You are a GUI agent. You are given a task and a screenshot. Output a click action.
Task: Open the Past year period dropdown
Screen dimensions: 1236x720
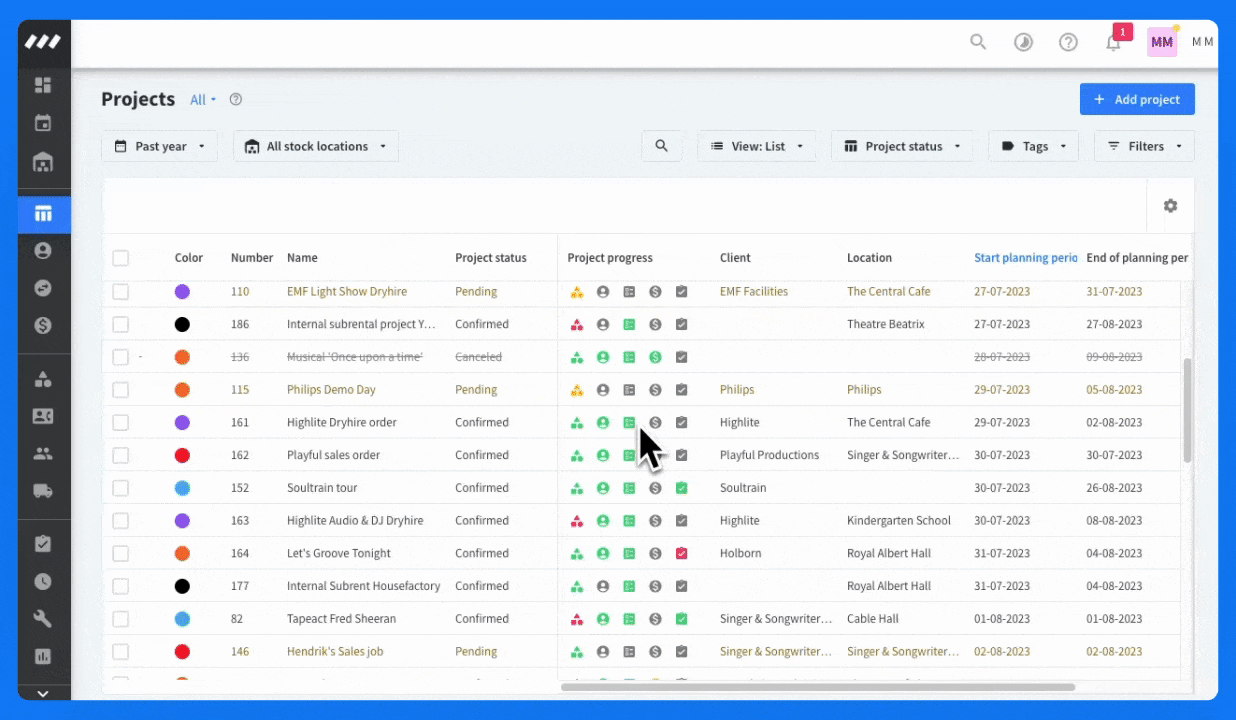click(160, 146)
